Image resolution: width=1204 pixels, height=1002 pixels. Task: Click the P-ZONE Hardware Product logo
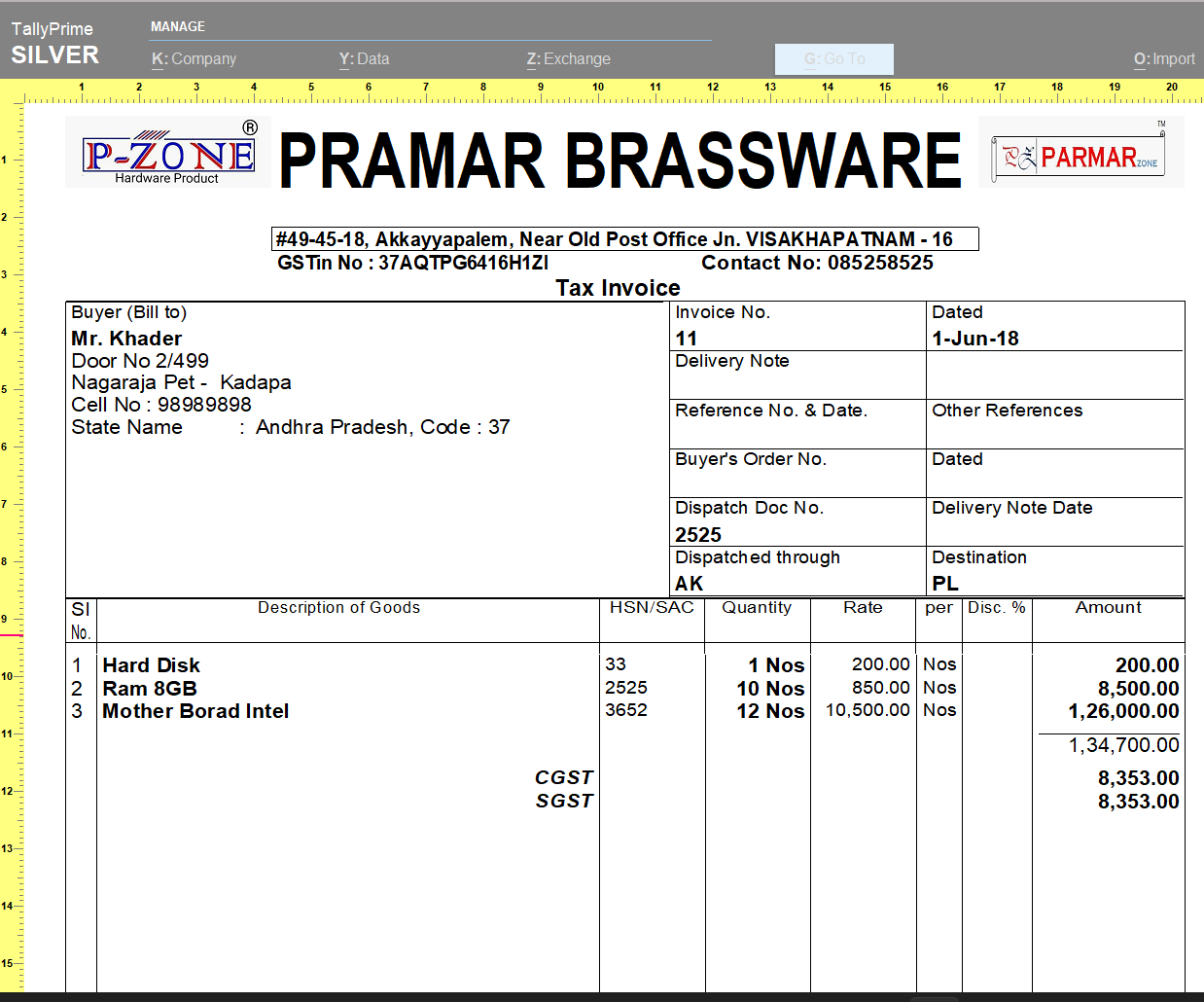168,152
